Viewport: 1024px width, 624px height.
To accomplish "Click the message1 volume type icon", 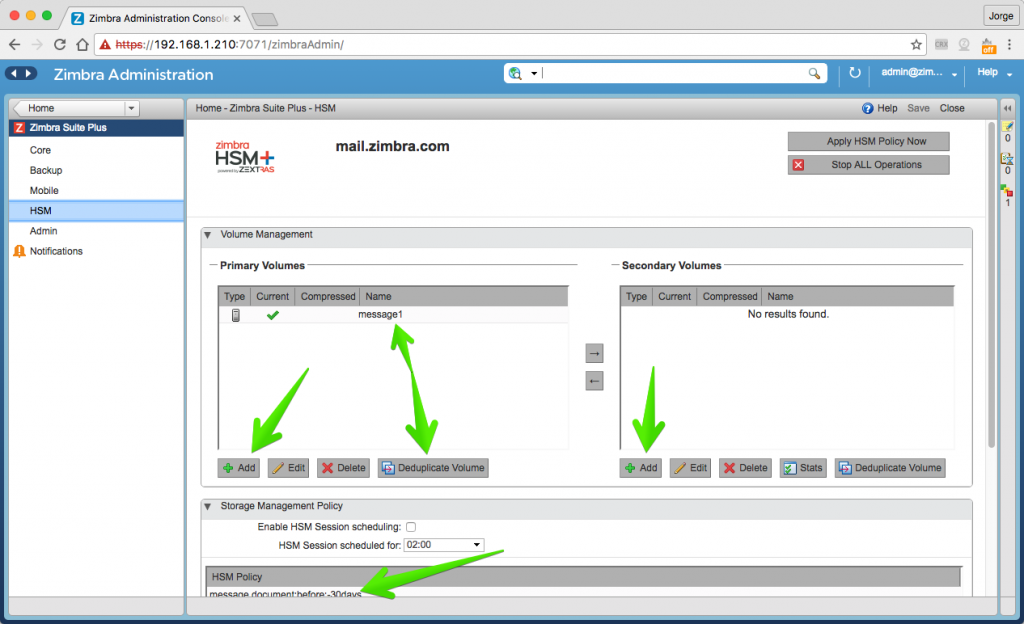I will (236, 315).
